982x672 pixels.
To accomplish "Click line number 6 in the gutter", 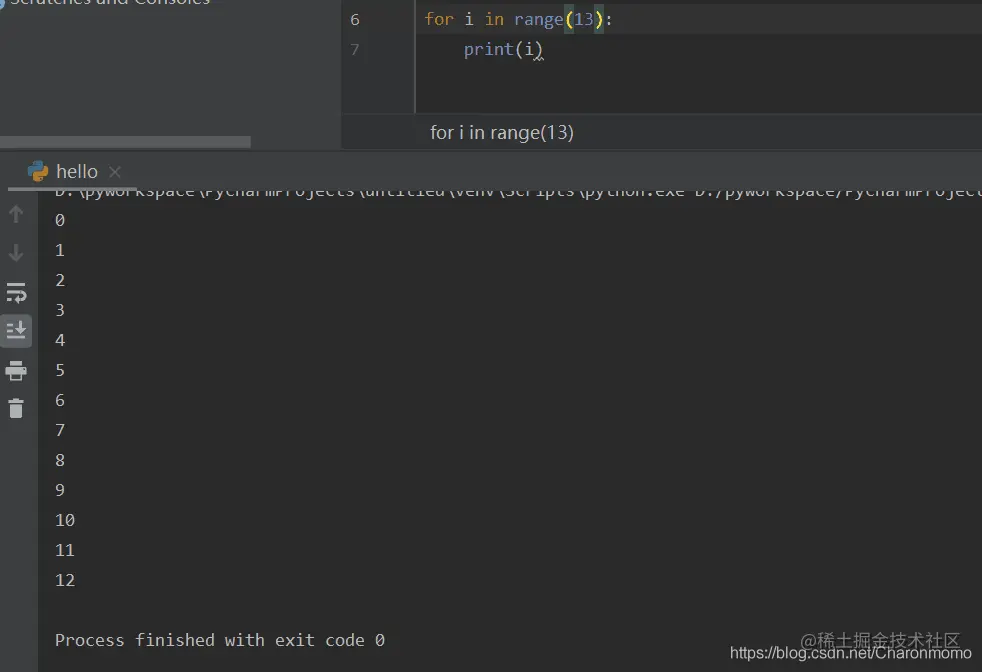I will (355, 20).
